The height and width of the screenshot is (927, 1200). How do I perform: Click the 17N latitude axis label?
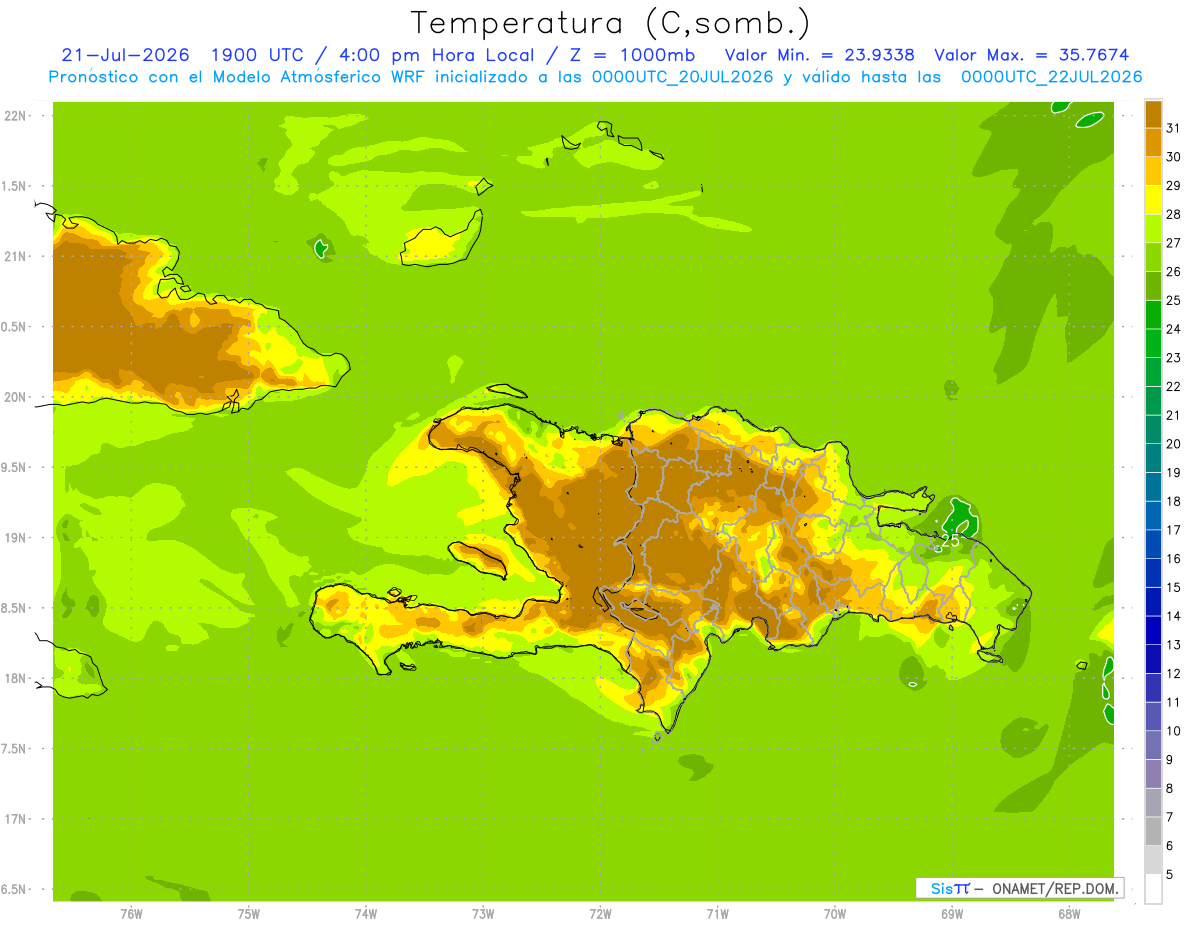[14, 819]
